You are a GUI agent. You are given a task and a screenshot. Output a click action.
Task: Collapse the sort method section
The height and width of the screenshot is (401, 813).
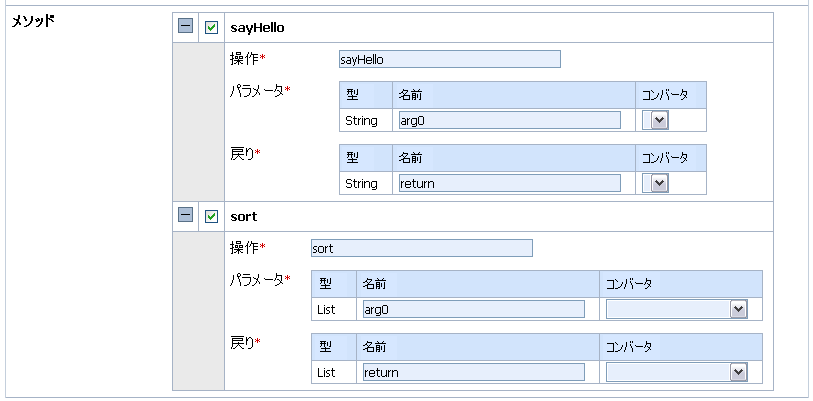(x=185, y=215)
